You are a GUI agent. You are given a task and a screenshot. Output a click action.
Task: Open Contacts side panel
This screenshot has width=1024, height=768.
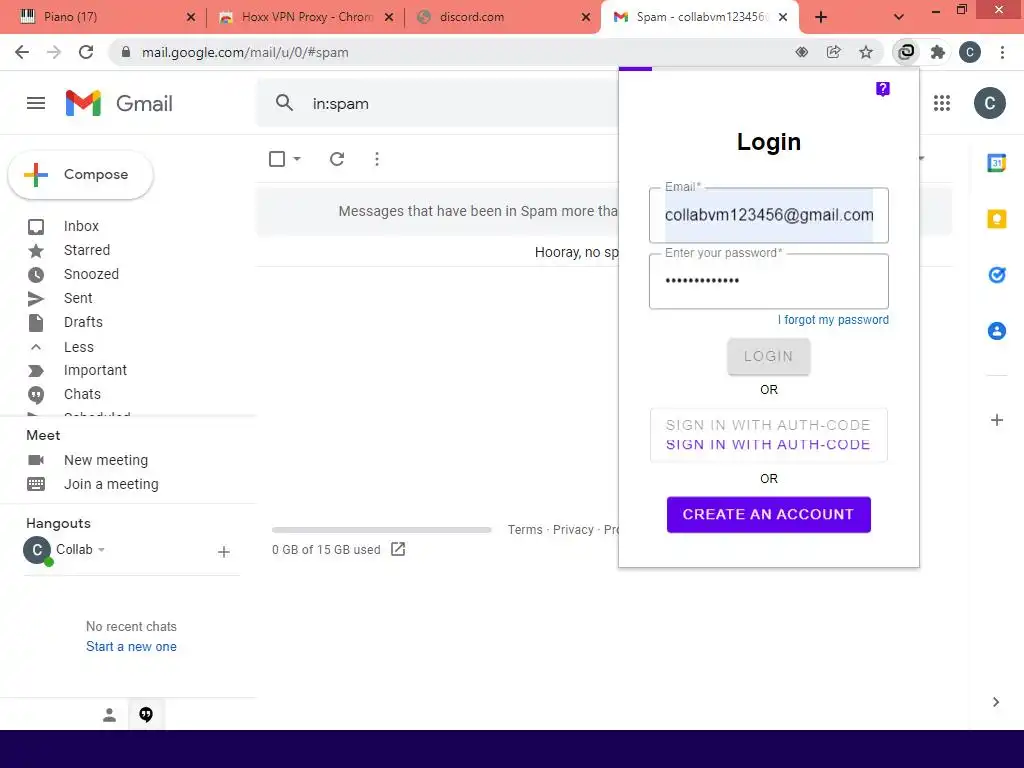[997, 331]
